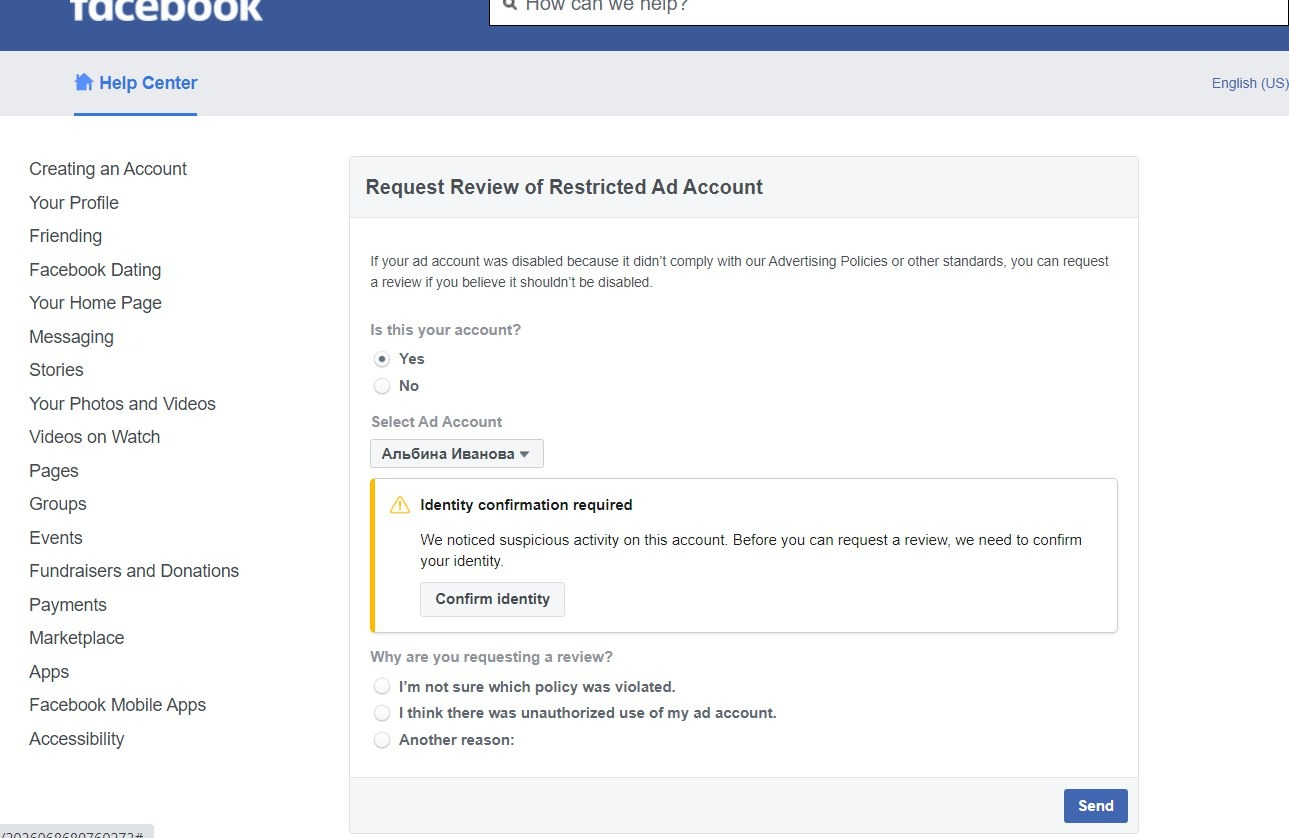Choose the 'Another reason' radio option

[382, 741]
